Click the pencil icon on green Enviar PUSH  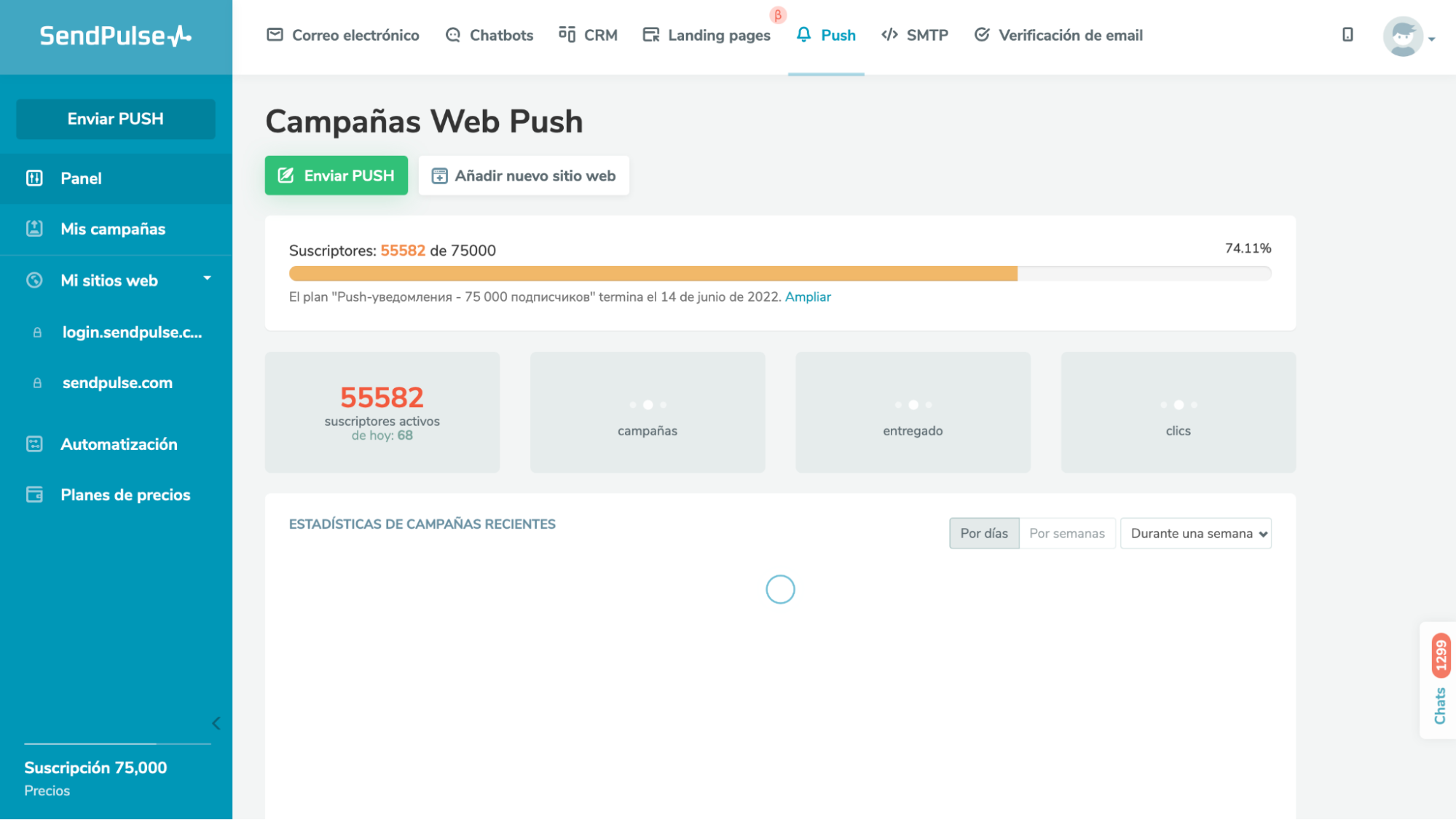coord(286,176)
